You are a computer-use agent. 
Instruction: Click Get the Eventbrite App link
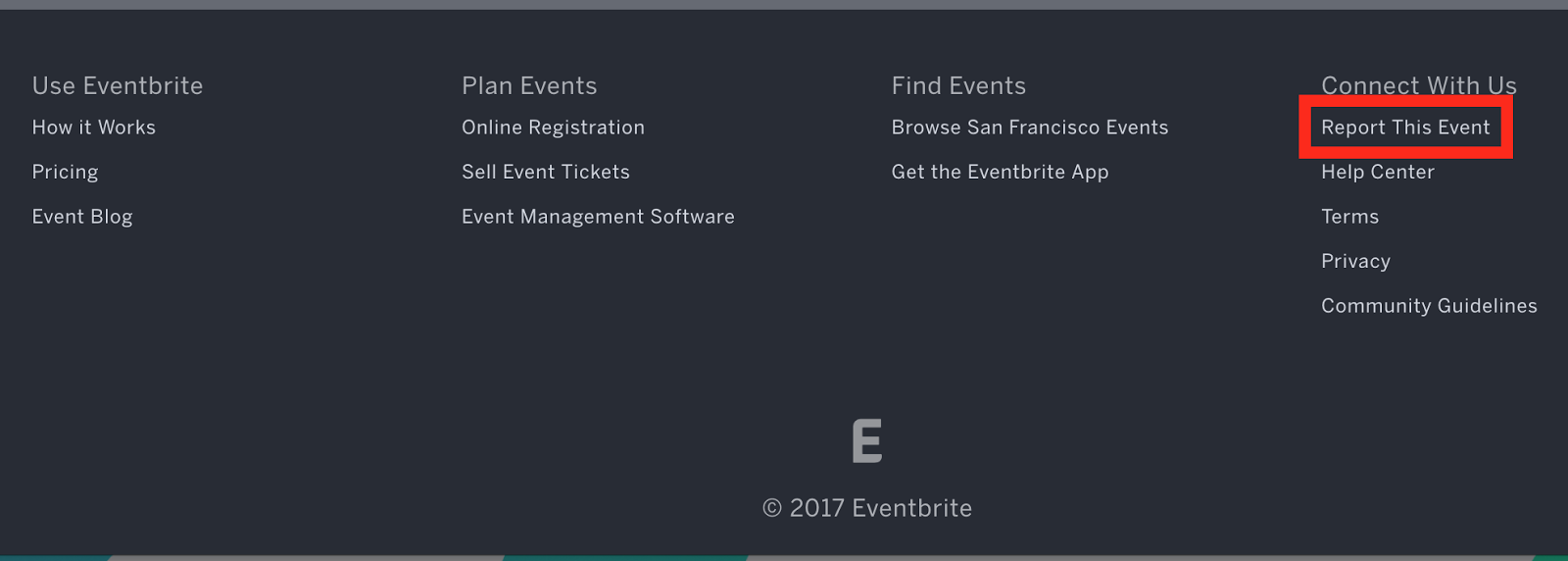1000,172
